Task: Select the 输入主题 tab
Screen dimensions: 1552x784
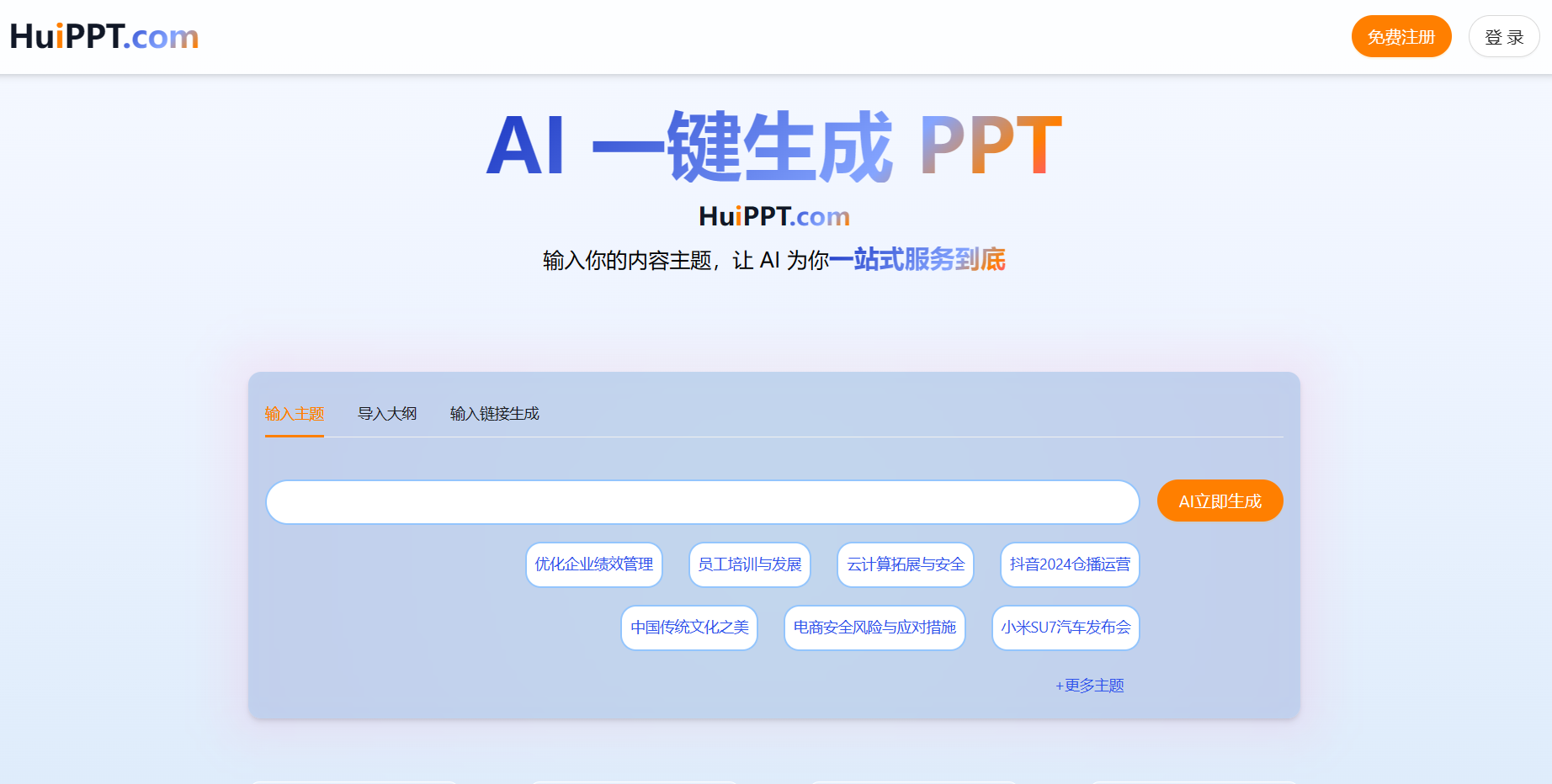Action: pos(294,414)
